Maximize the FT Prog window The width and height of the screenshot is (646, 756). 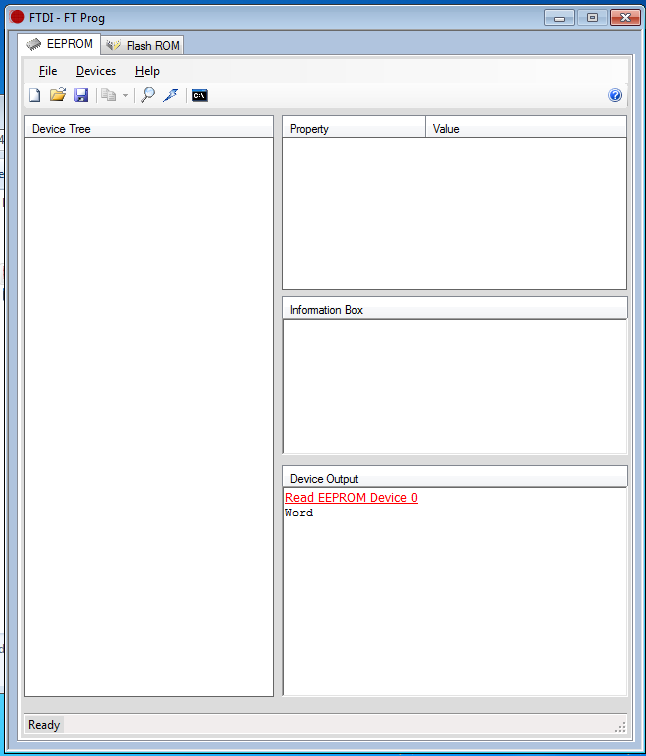click(592, 18)
